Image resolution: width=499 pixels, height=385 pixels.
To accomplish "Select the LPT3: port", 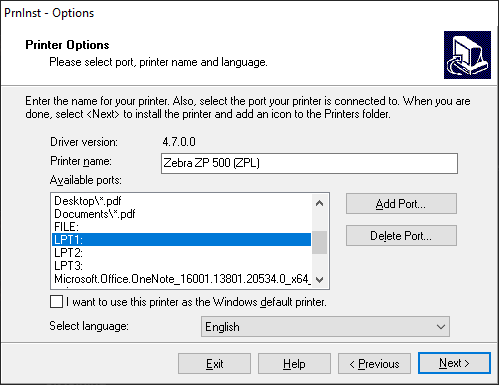I will (182, 266).
